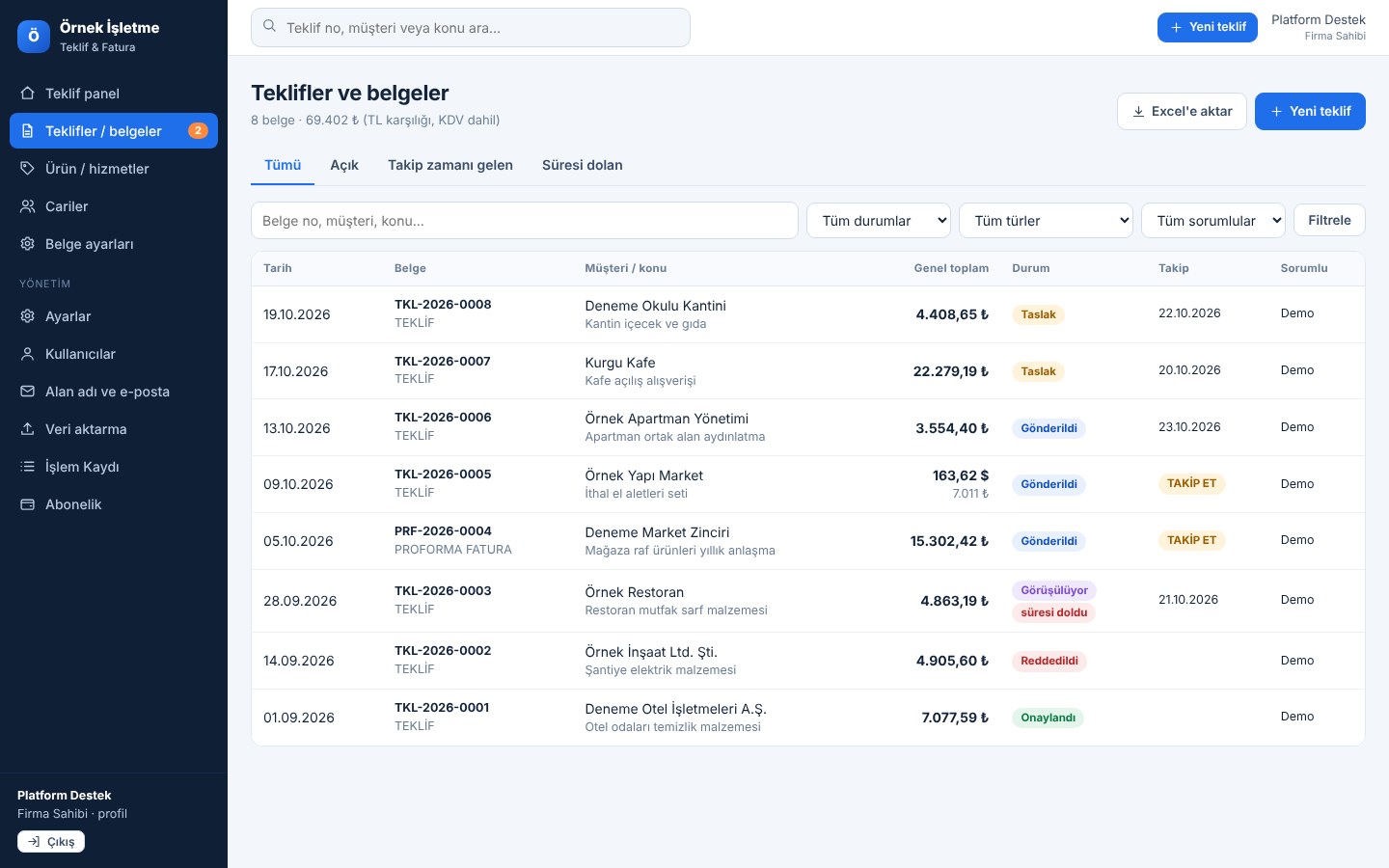Screen dimensions: 1389x868
Task: Click the magnifier icon in top search
Action: click(270, 27)
